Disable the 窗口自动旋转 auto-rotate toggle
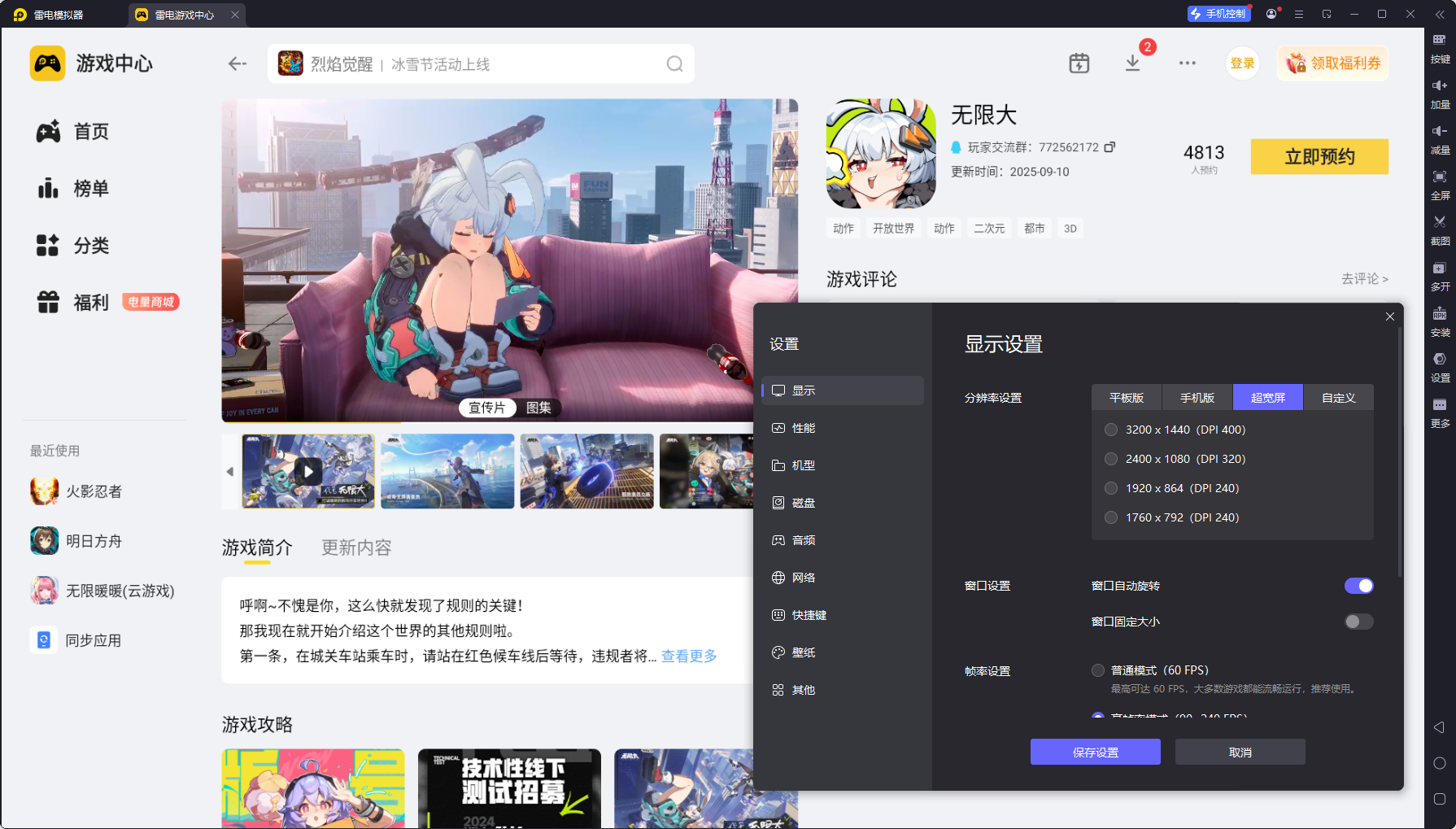This screenshot has height=829, width=1456. click(x=1358, y=585)
